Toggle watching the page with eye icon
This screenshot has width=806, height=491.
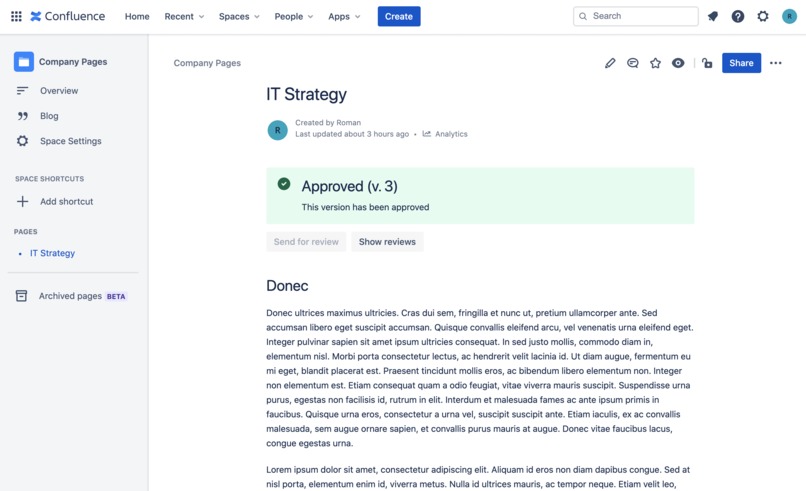[x=678, y=63]
